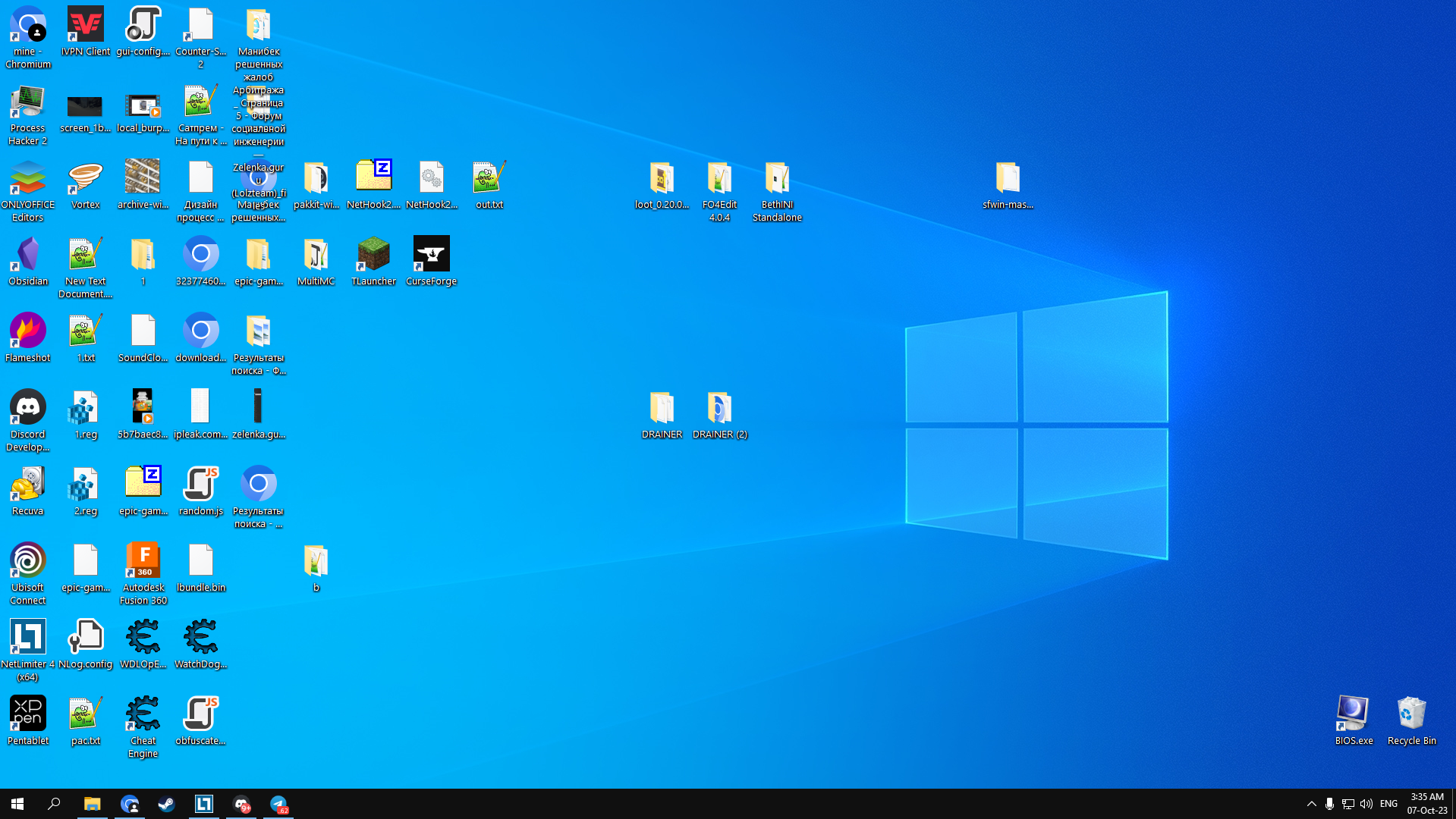The width and height of the screenshot is (1456, 819).
Task: Open the BIOS.exe icon
Action: coord(1354,721)
